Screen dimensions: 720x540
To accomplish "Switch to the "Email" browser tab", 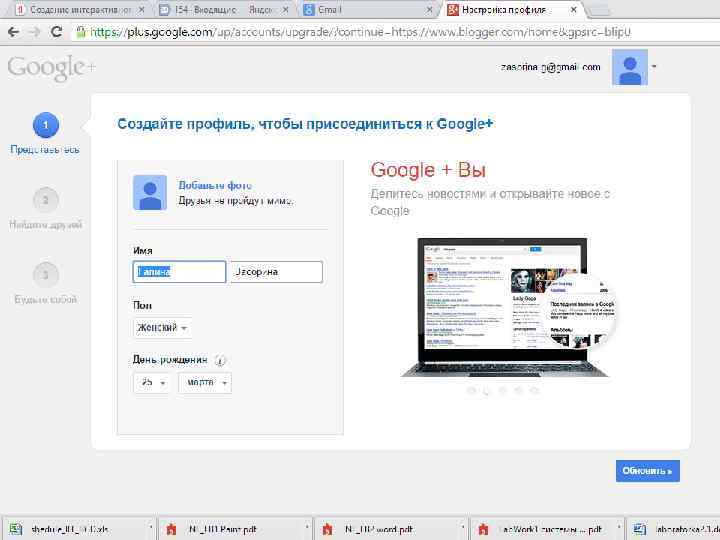I will 367,10.
